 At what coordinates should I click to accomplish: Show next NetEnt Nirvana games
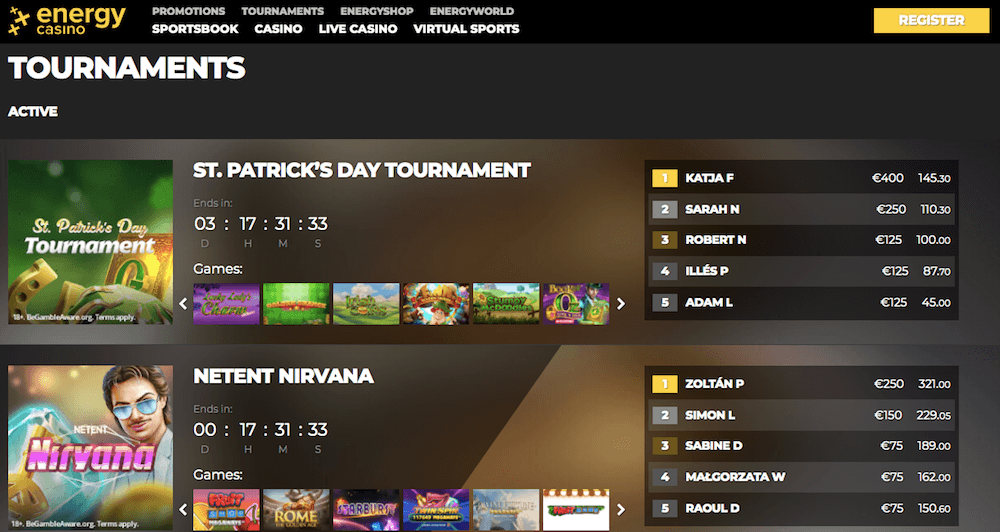click(x=621, y=510)
